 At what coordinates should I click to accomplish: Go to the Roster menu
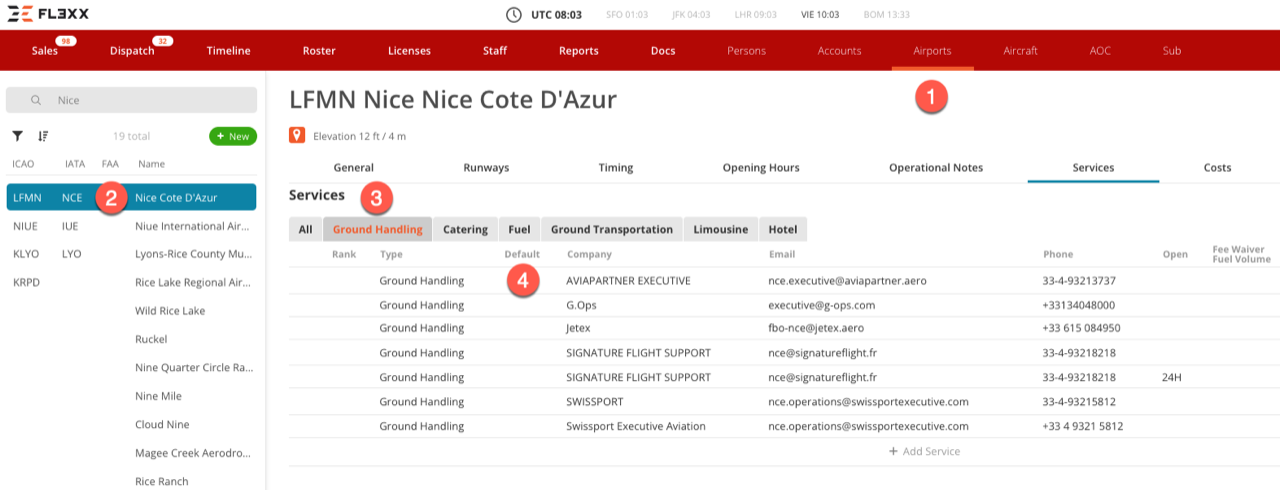coord(318,51)
